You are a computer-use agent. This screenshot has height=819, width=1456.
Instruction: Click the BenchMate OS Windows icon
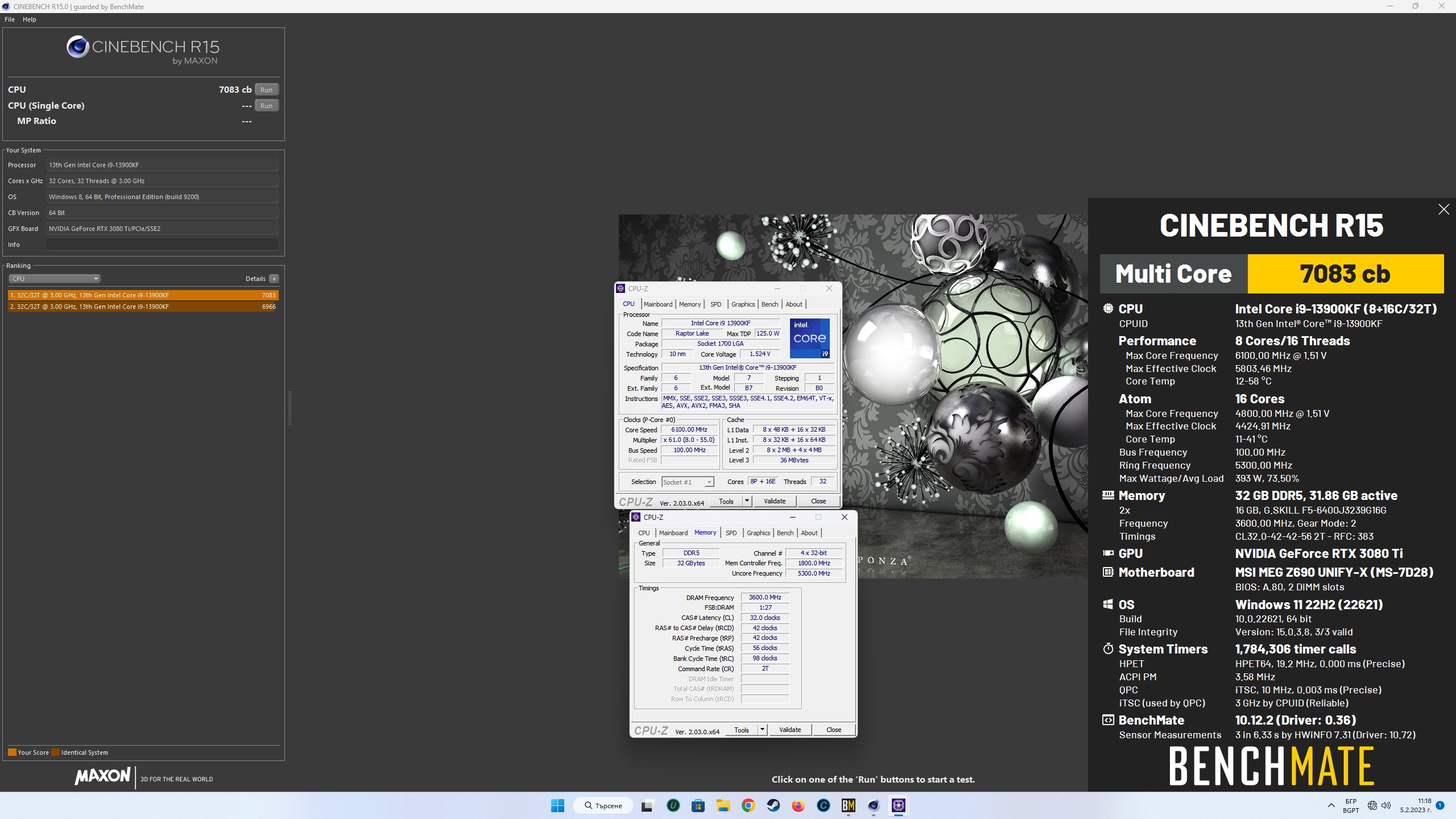point(1108,605)
